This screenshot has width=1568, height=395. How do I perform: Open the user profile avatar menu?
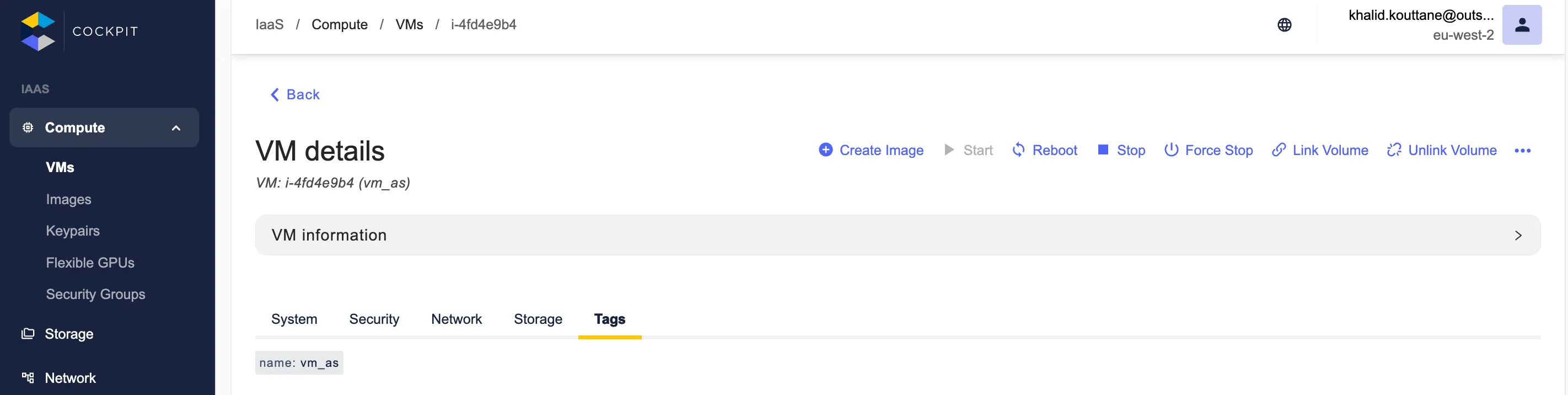[1521, 25]
